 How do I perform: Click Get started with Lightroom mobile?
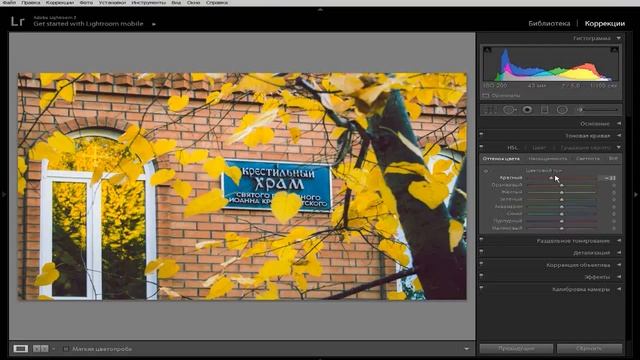(88, 24)
